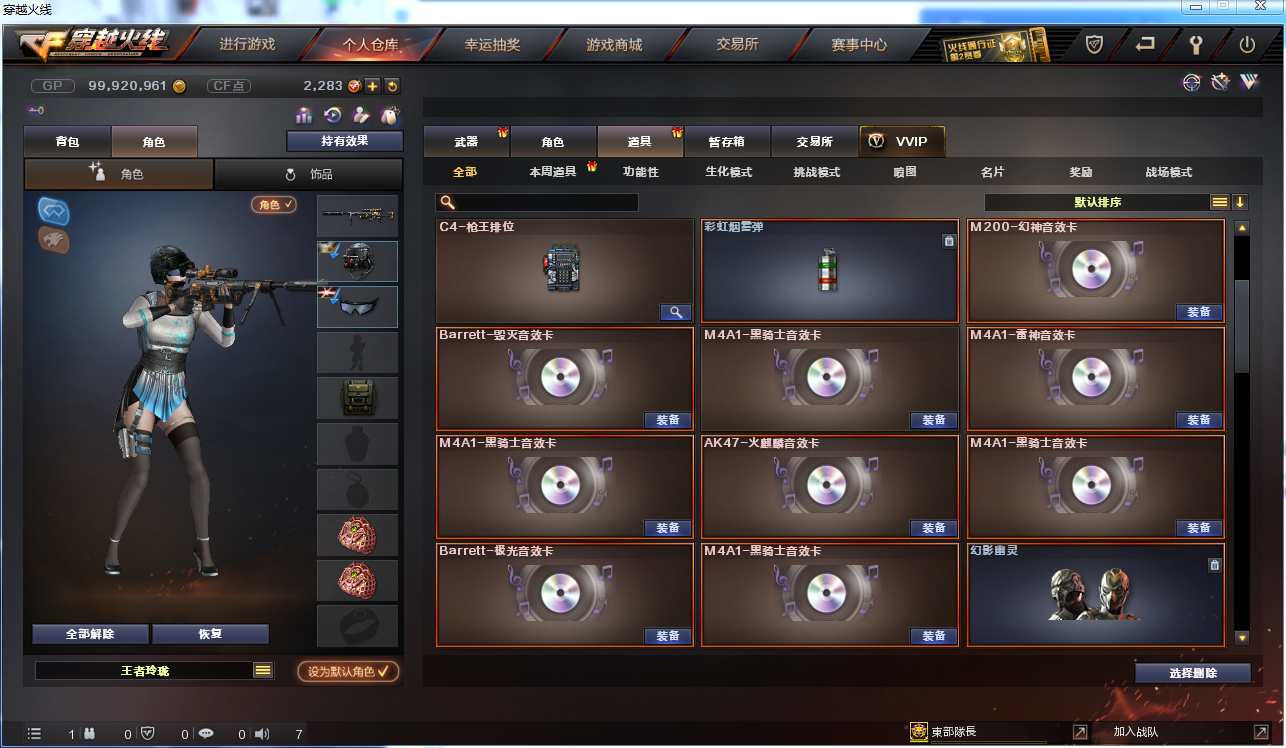Click the item search input field
This screenshot has height=748, width=1286.
(537, 202)
